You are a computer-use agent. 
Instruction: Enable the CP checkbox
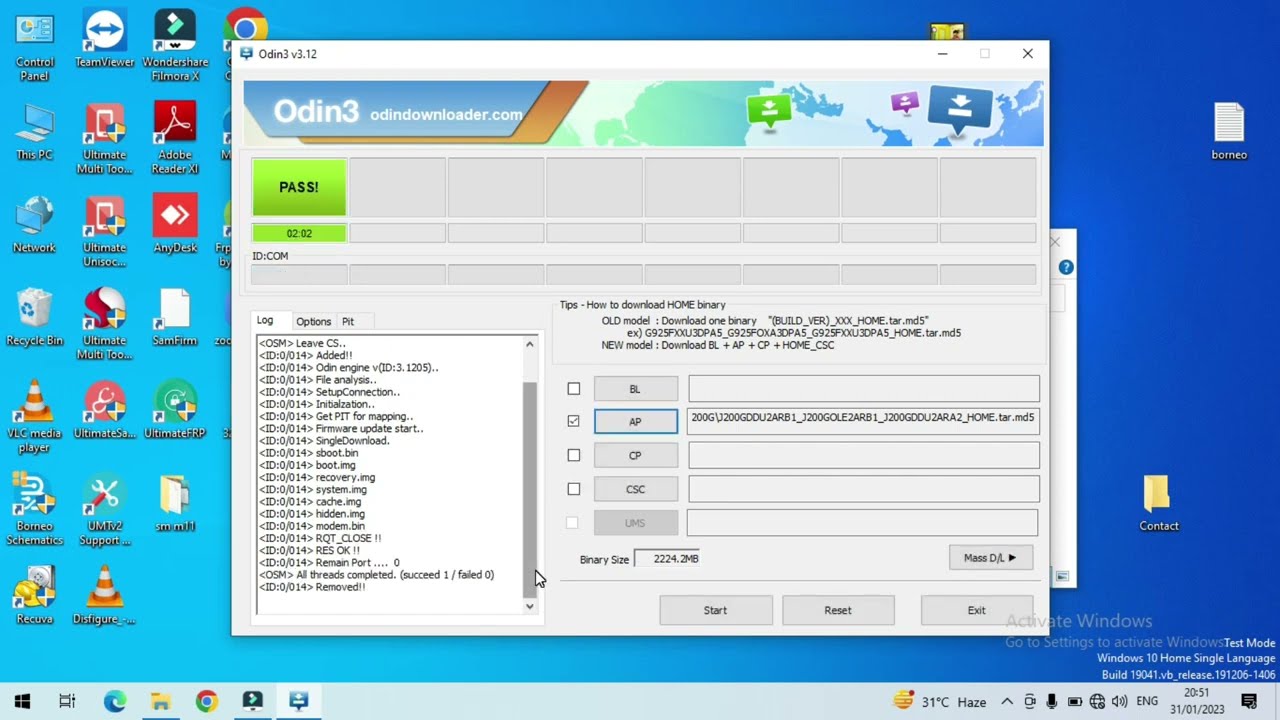(x=573, y=455)
